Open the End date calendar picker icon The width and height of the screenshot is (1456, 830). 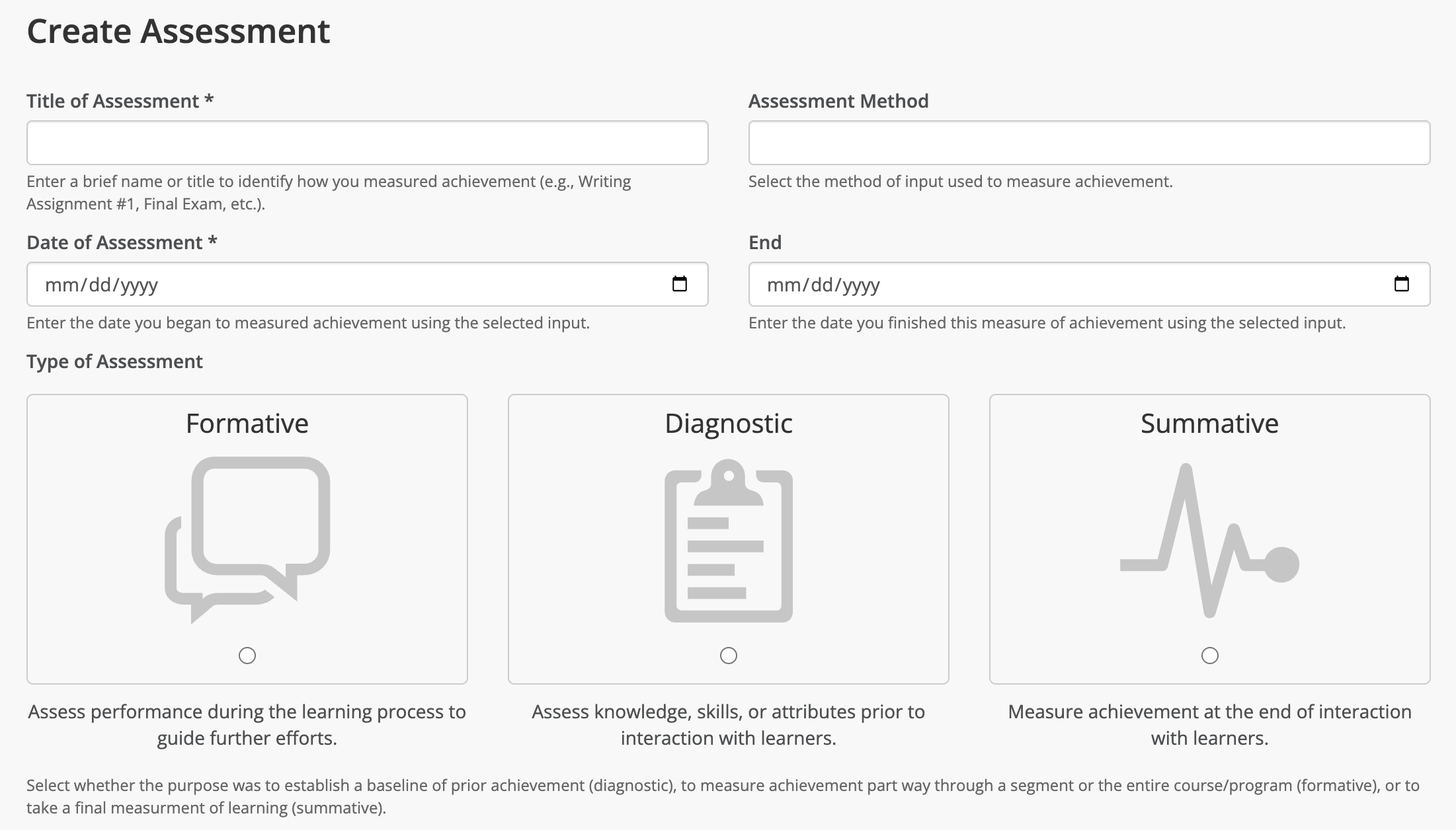1403,284
